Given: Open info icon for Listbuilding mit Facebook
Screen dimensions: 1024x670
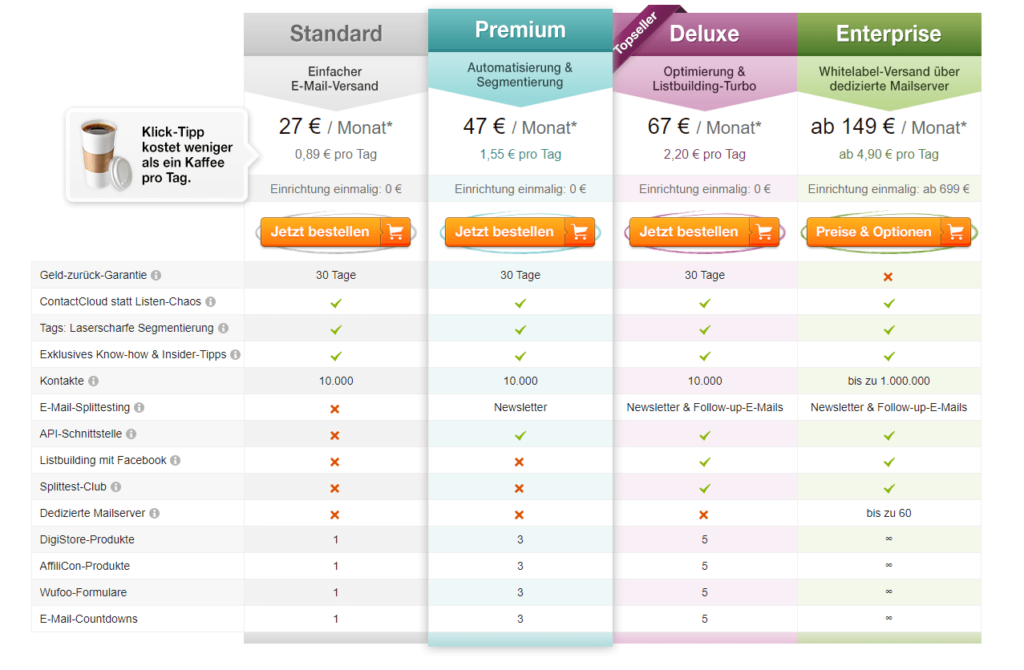Looking at the screenshot, I should [x=176, y=460].
